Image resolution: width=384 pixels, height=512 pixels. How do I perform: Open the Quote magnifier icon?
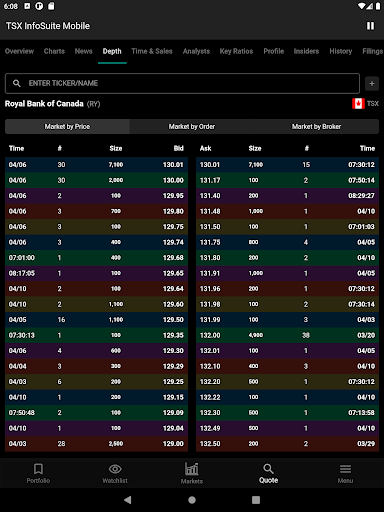pyautogui.click(x=268, y=469)
